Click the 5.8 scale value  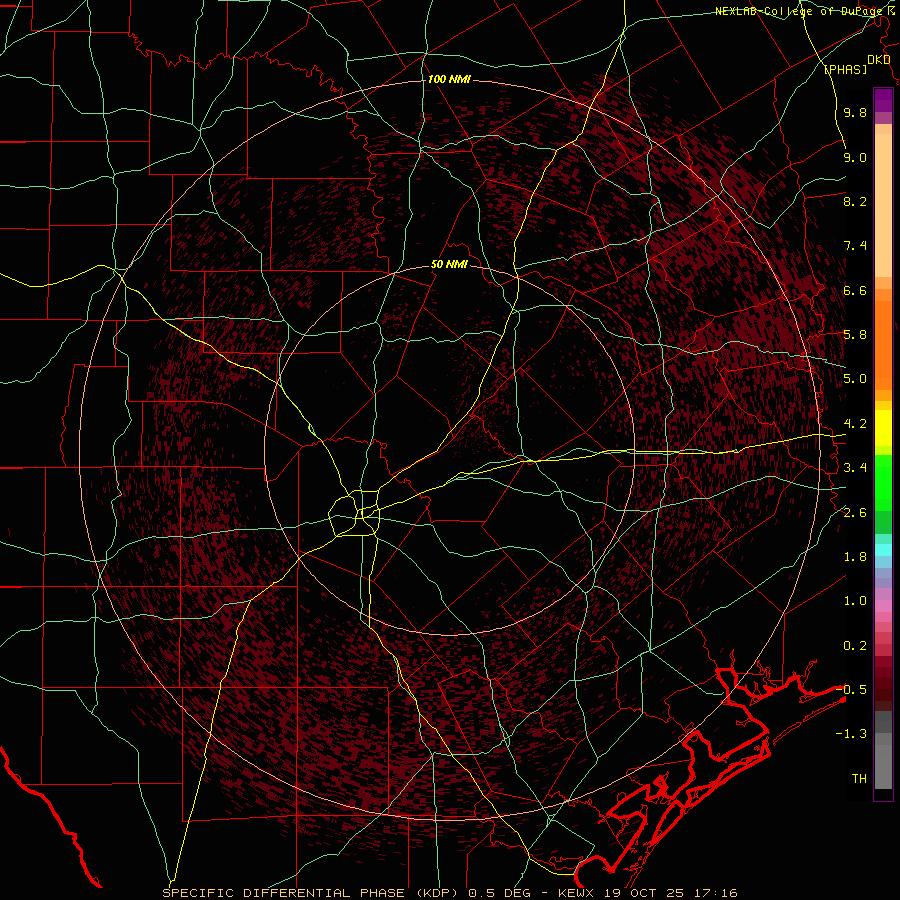pos(855,335)
